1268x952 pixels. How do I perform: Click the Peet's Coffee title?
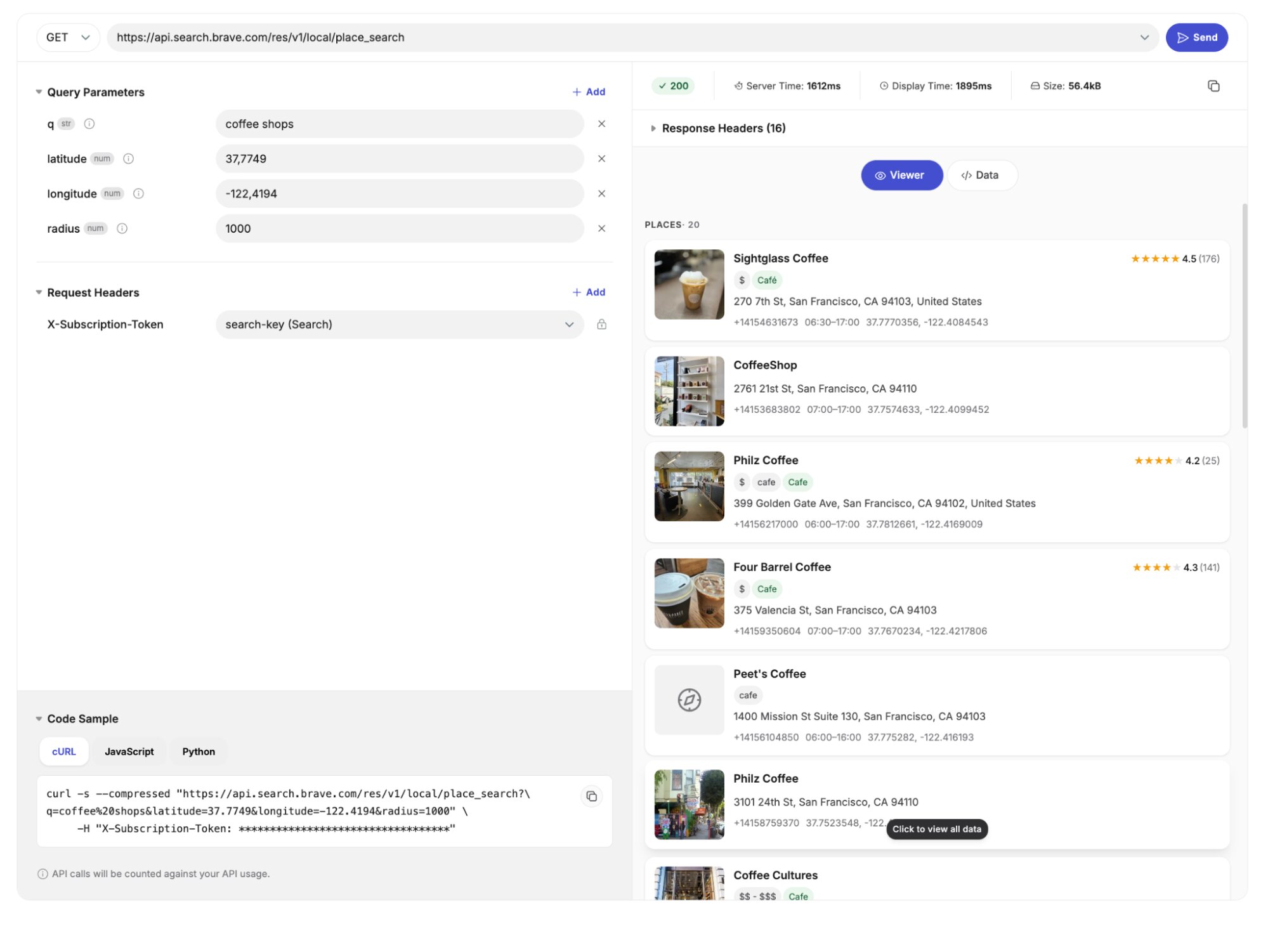tap(769, 674)
